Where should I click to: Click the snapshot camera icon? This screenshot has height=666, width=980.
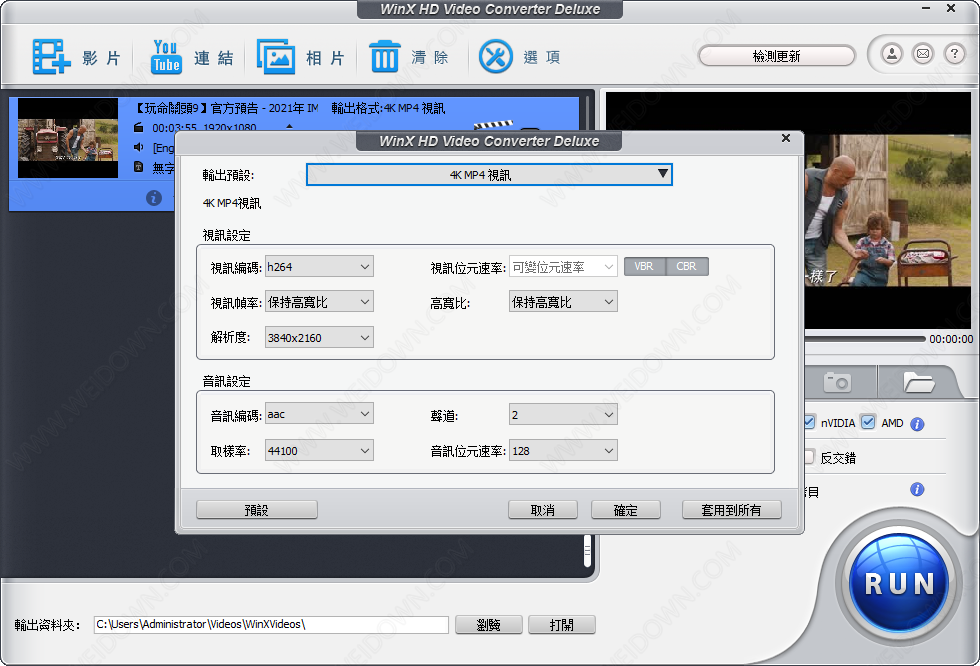point(838,381)
